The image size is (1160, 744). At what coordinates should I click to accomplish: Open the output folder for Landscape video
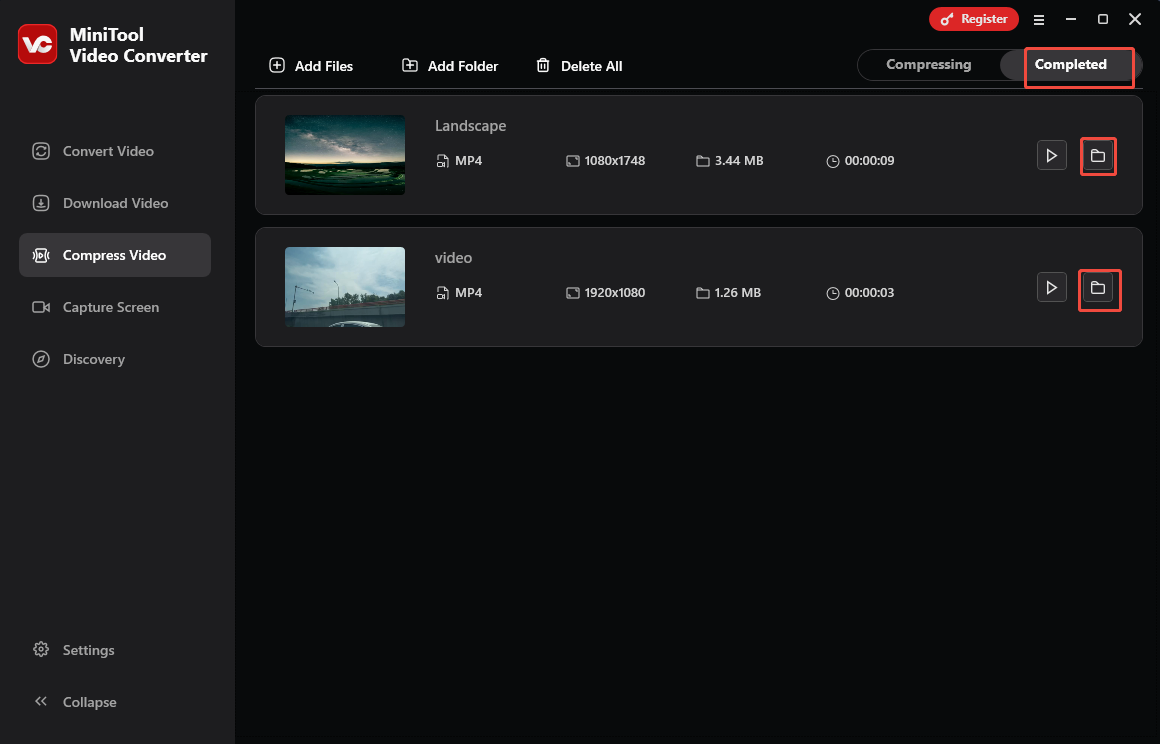[1098, 155]
